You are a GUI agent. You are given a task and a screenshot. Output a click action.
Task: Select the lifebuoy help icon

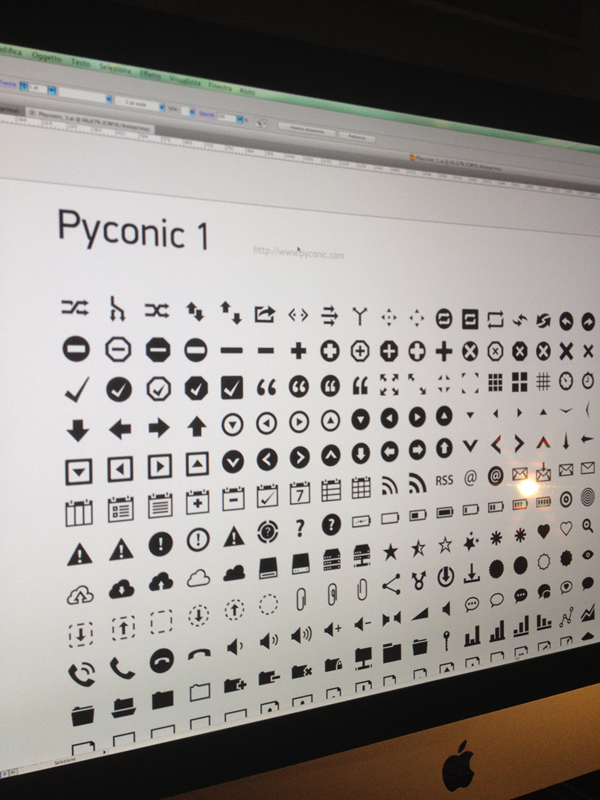[267, 531]
